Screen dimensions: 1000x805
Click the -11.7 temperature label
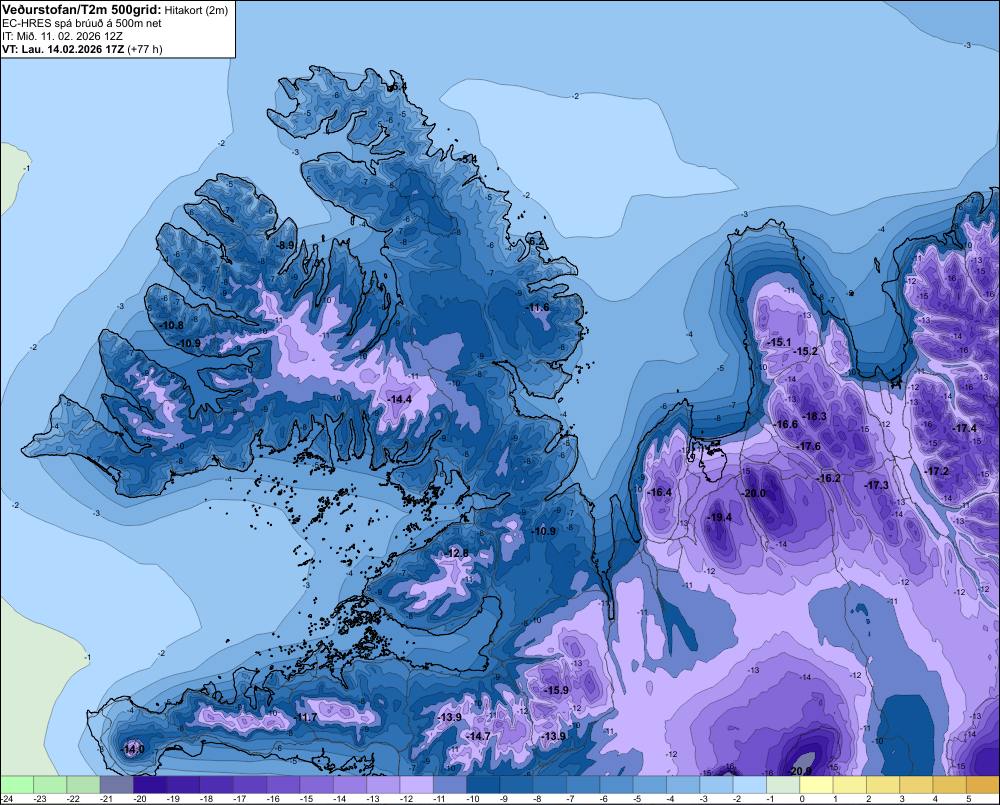[305, 717]
